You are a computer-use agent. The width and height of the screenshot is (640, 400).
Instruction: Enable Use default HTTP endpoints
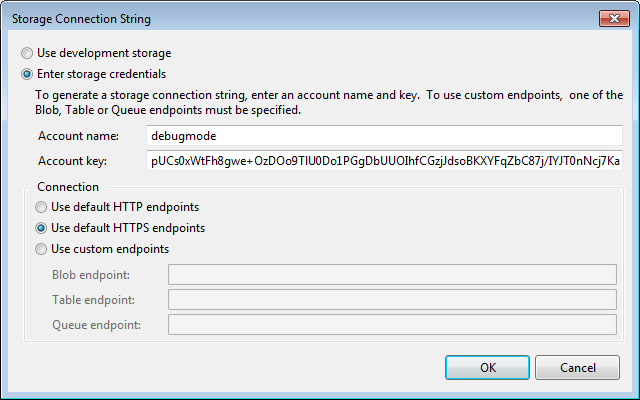click(41, 207)
